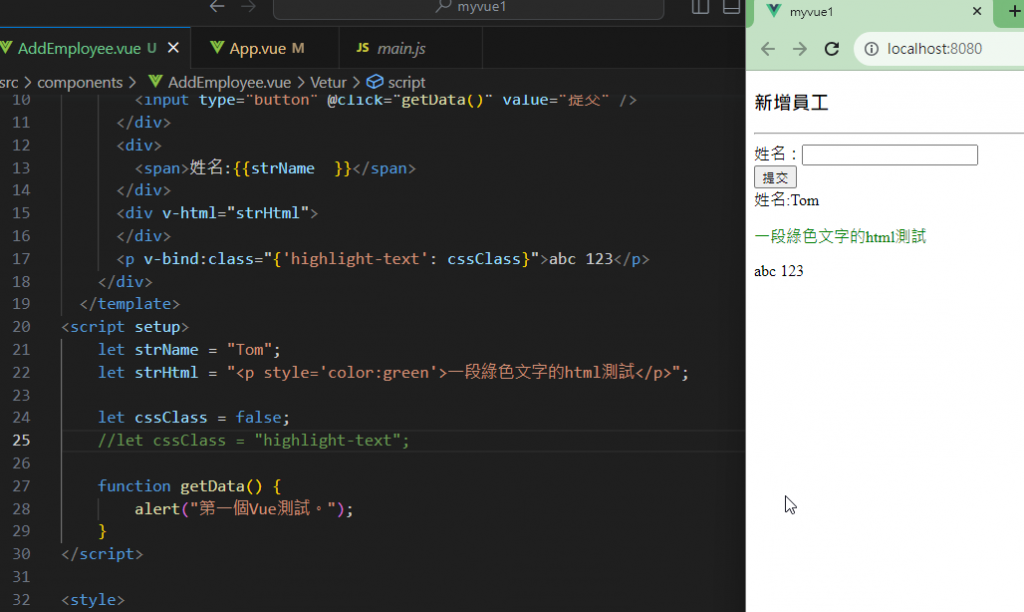Viewport: 1024px width, 612px height.
Task: Toggle panel layout icon in title bar
Action: 731,7
